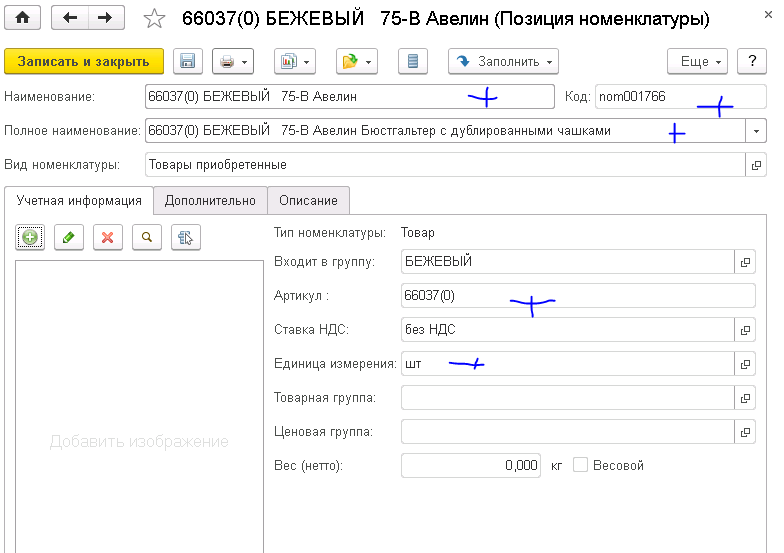Enable the Весовой checkbox
Viewport: 784px width, 553px height.
click(x=580, y=466)
